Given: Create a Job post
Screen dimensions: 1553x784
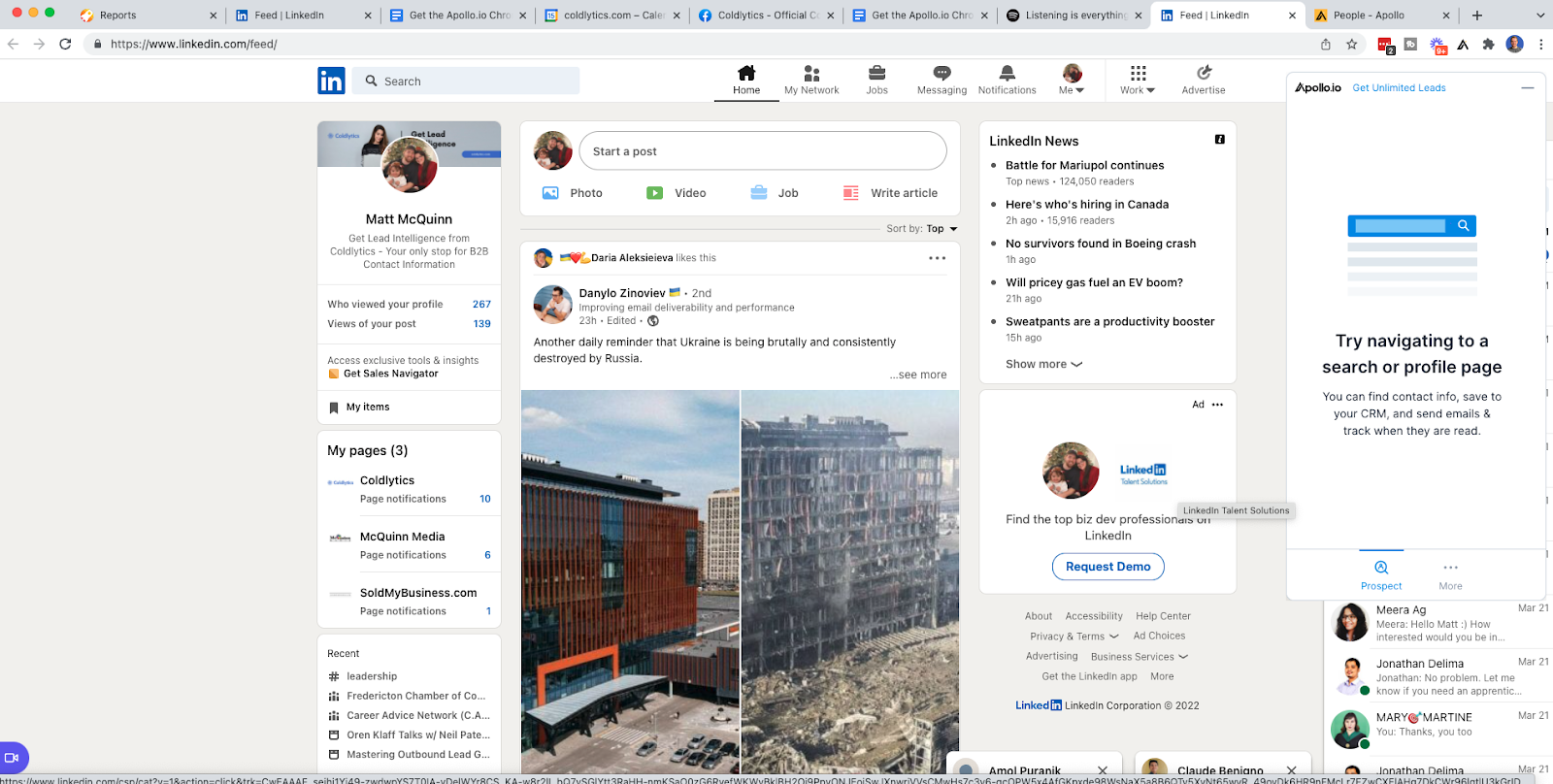Looking at the screenshot, I should point(775,193).
